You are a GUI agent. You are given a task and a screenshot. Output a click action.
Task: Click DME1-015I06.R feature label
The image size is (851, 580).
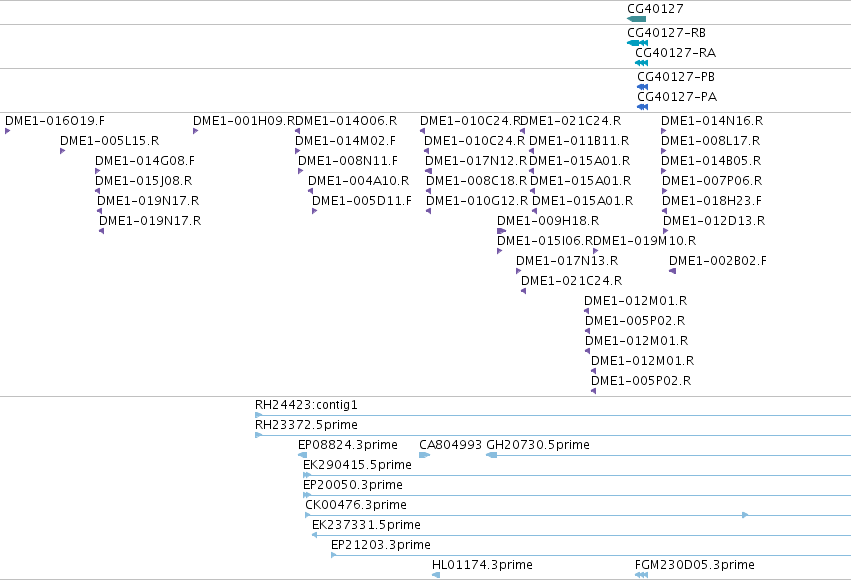pos(545,240)
